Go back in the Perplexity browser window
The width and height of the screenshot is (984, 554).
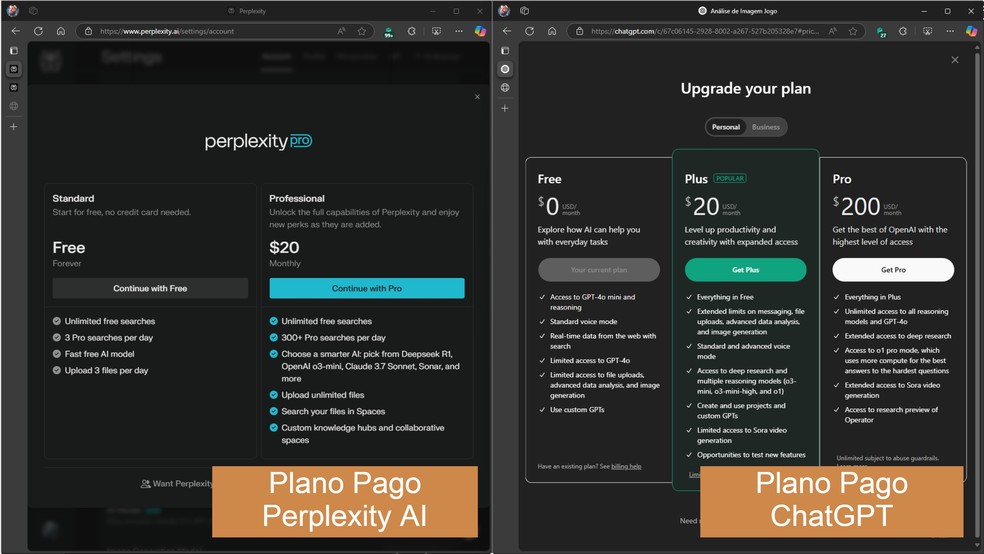click(16, 31)
